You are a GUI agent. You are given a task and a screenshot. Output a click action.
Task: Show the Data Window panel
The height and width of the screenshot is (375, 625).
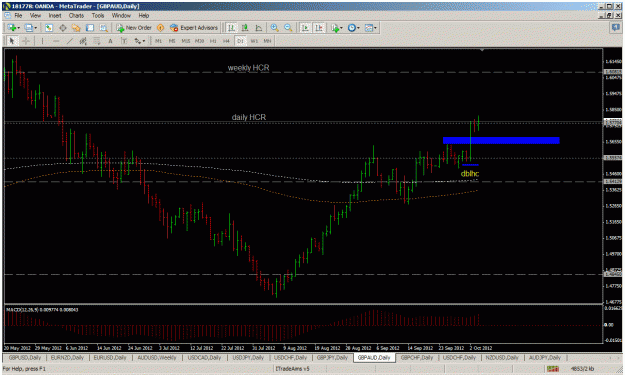pyautogui.click(x=63, y=27)
